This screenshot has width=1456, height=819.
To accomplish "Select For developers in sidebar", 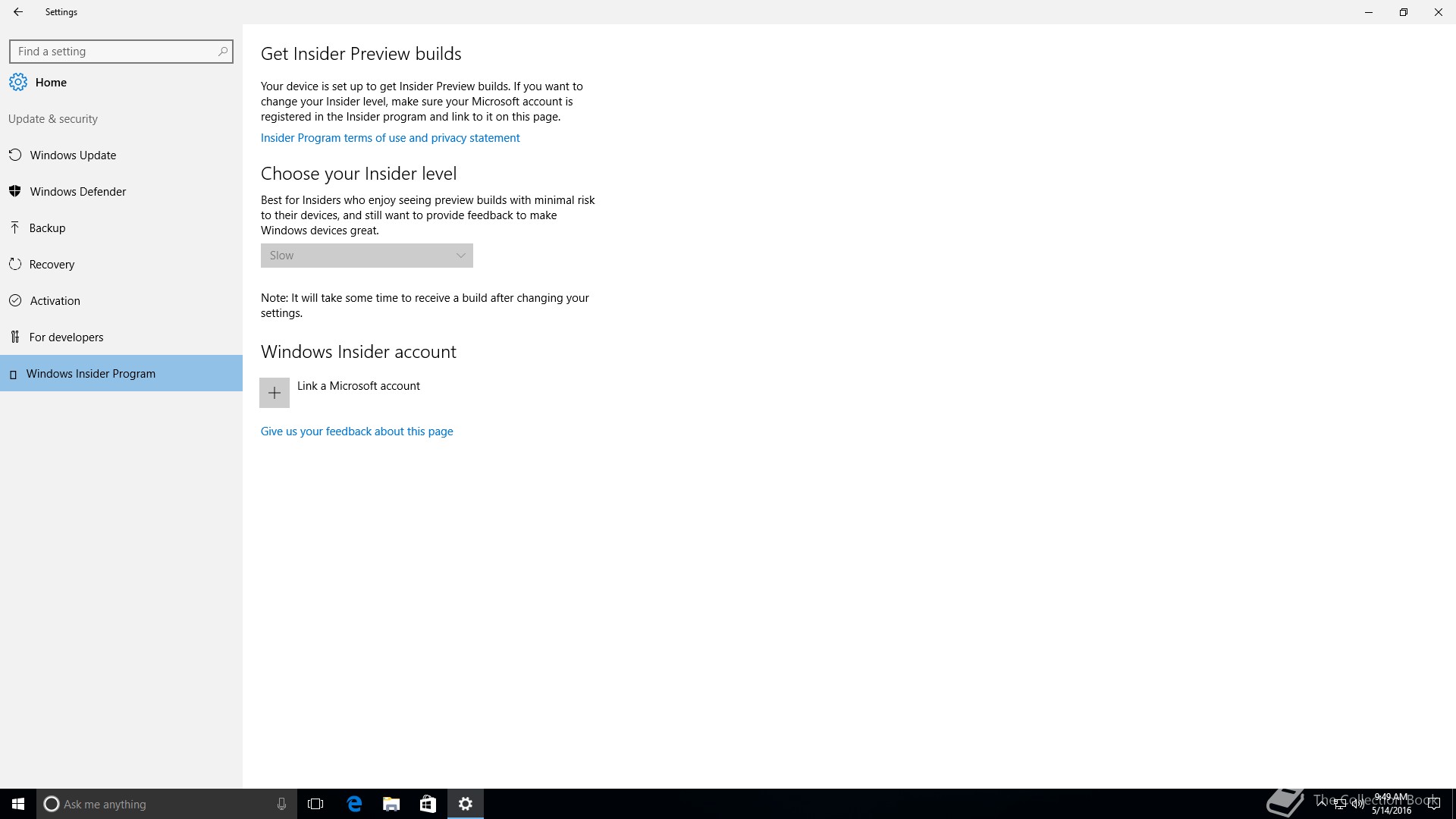I will tap(66, 337).
